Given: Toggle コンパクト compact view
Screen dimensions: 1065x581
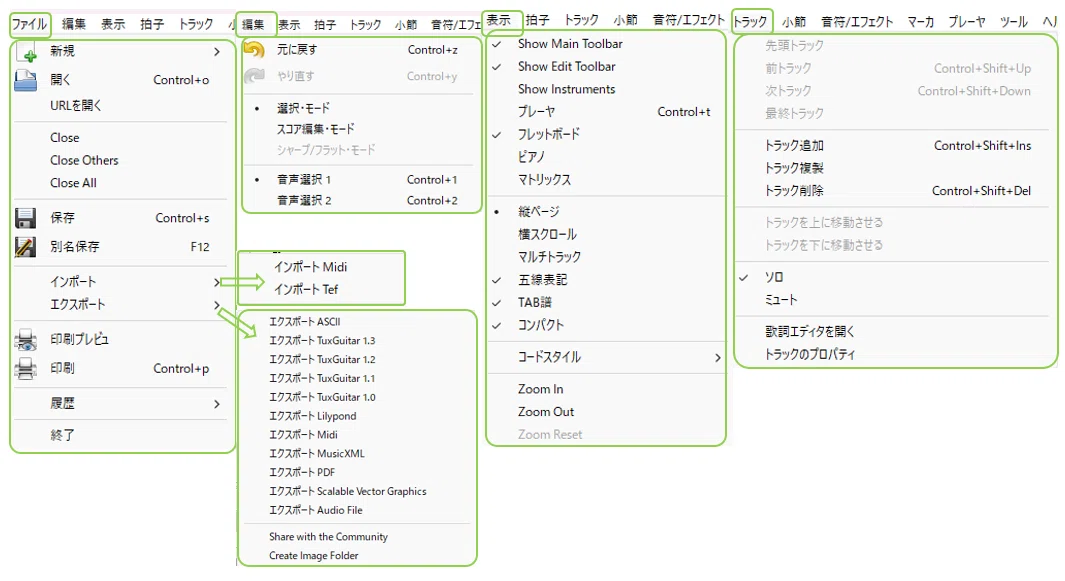Looking at the screenshot, I should tap(541, 325).
